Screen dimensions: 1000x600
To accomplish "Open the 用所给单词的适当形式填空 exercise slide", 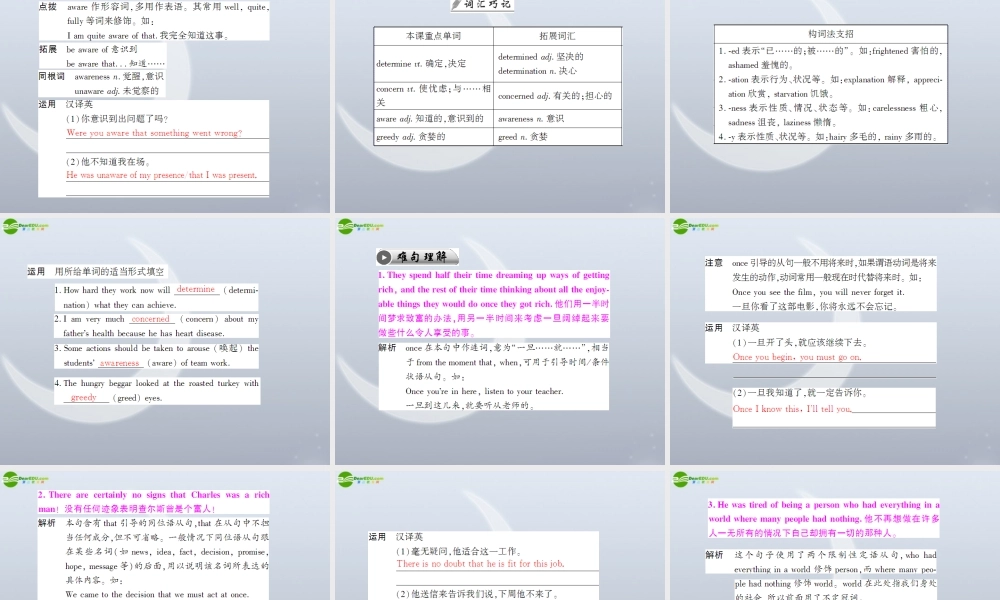I will 165,341.
